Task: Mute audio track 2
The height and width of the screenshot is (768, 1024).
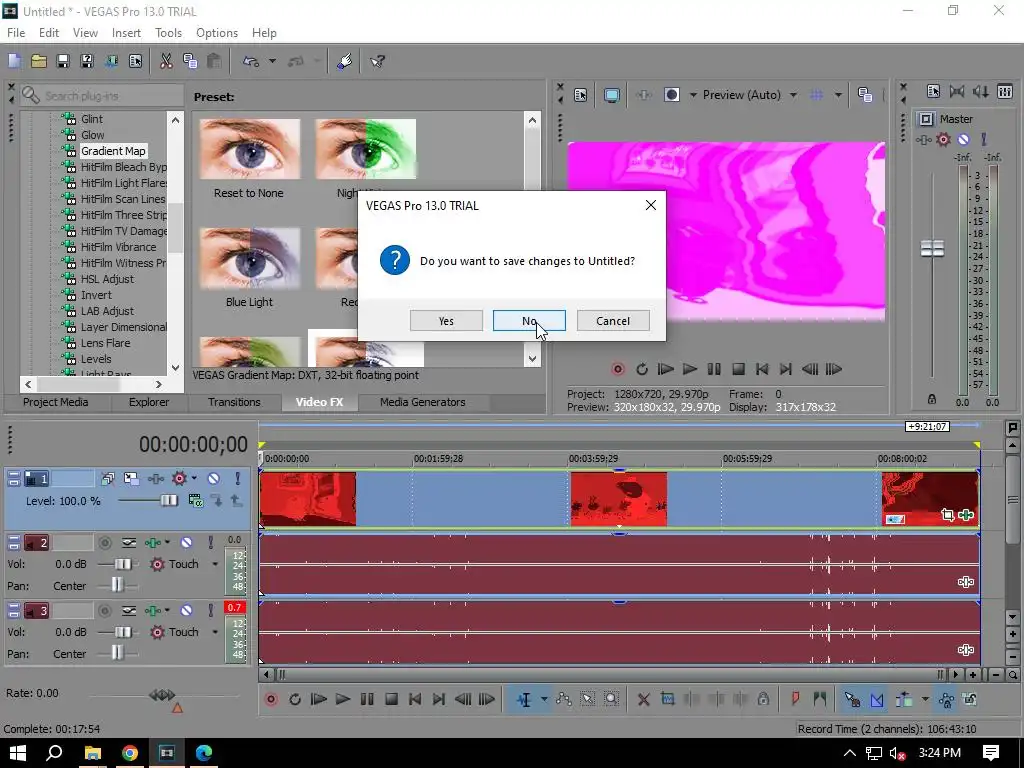Action: pos(186,543)
